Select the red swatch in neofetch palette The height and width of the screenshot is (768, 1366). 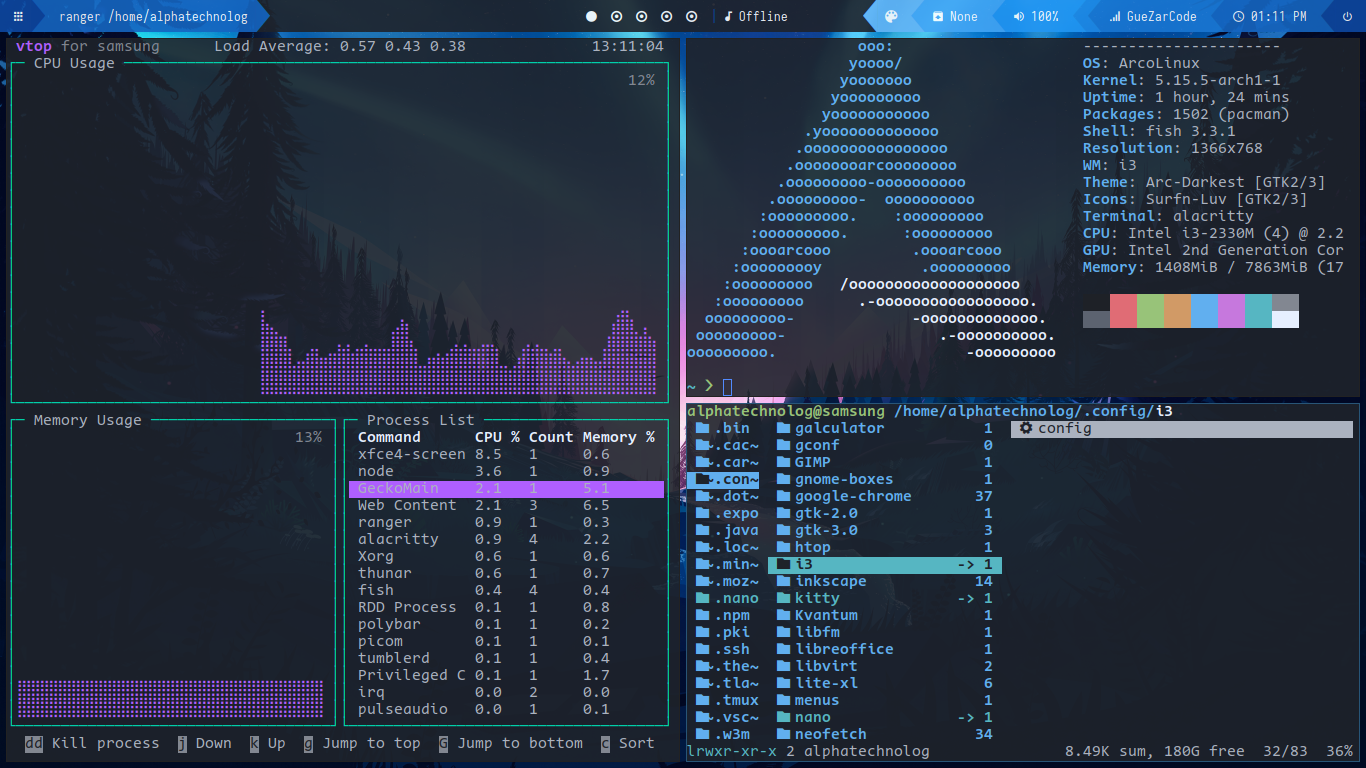1123,311
